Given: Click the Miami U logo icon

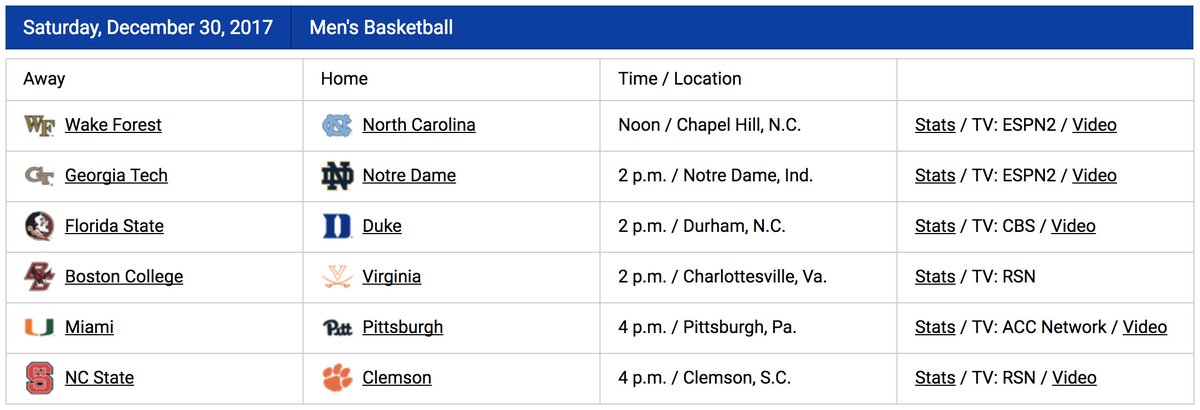Looking at the screenshot, I should coord(39,327).
